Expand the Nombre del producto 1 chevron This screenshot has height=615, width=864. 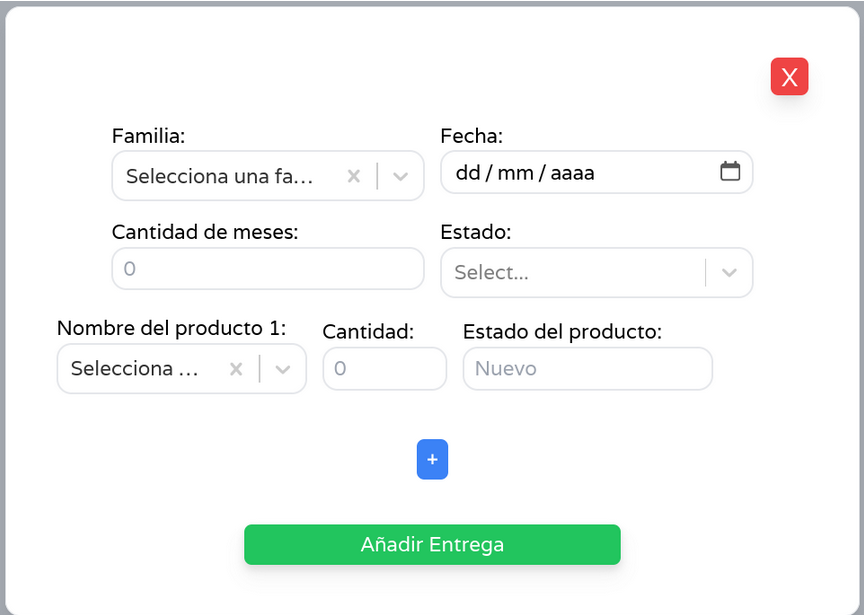tap(283, 369)
